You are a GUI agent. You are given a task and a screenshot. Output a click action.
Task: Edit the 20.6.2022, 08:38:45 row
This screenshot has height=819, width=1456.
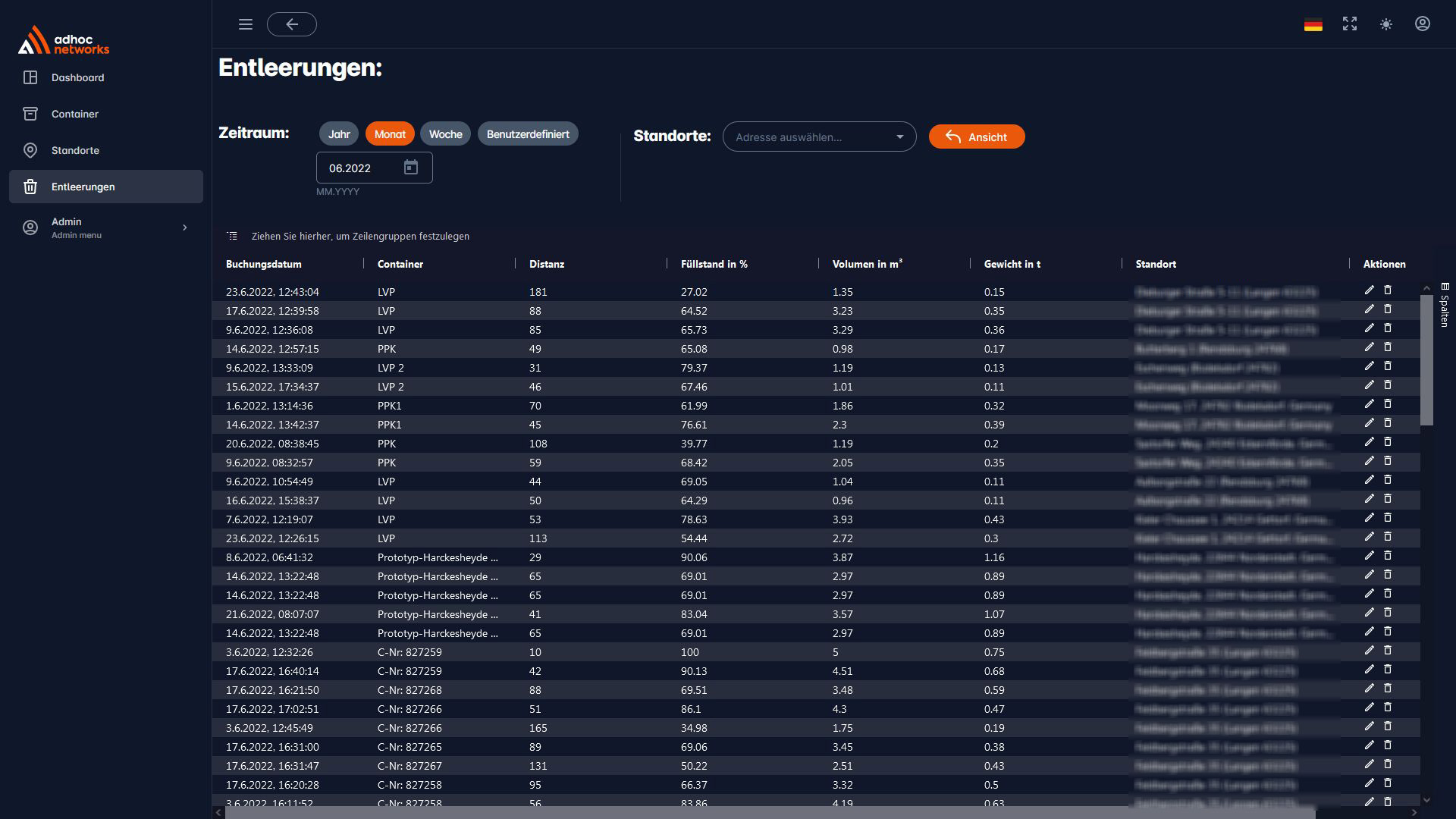click(1369, 442)
